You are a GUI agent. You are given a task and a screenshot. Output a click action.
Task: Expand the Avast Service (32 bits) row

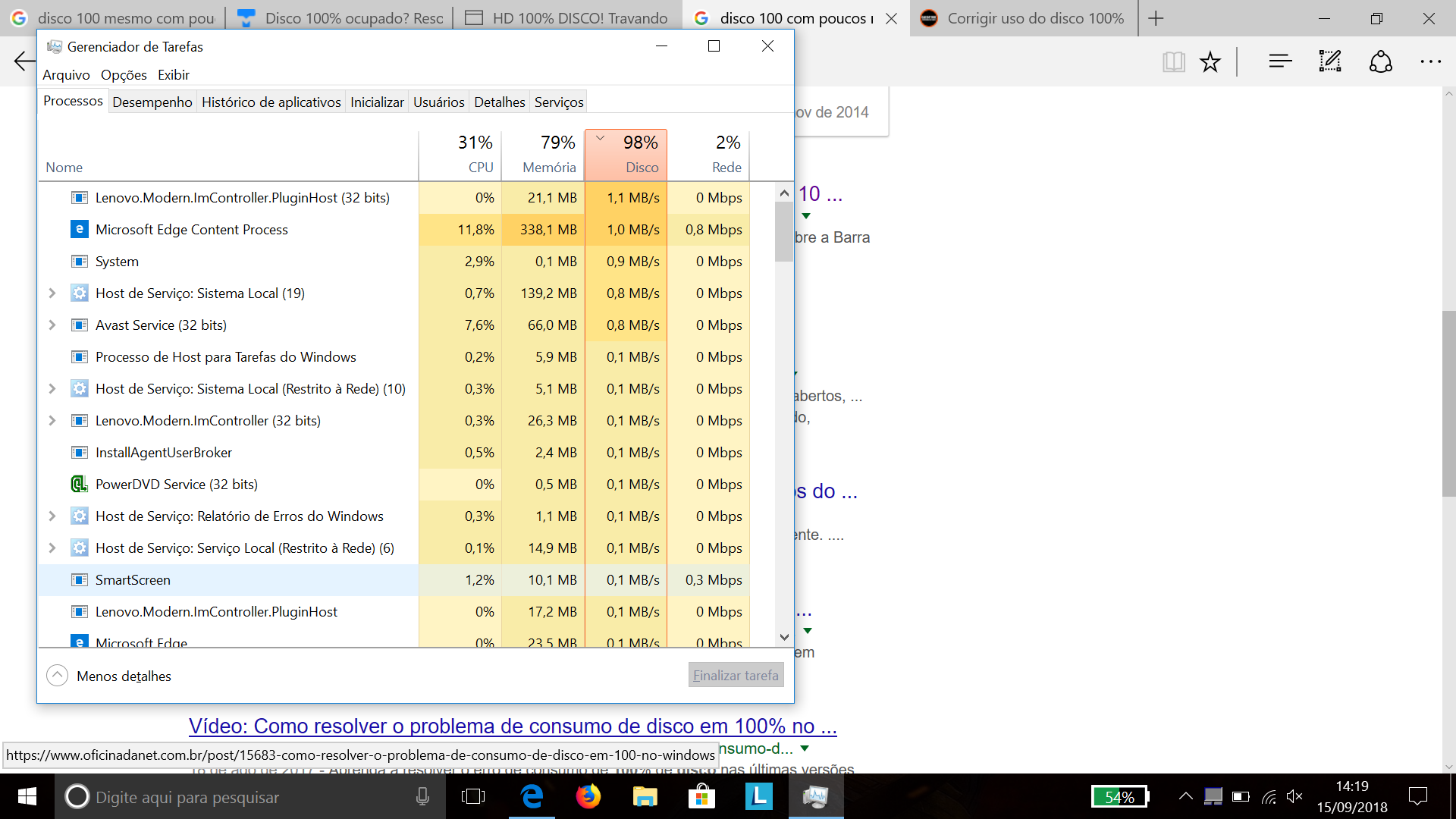52,325
